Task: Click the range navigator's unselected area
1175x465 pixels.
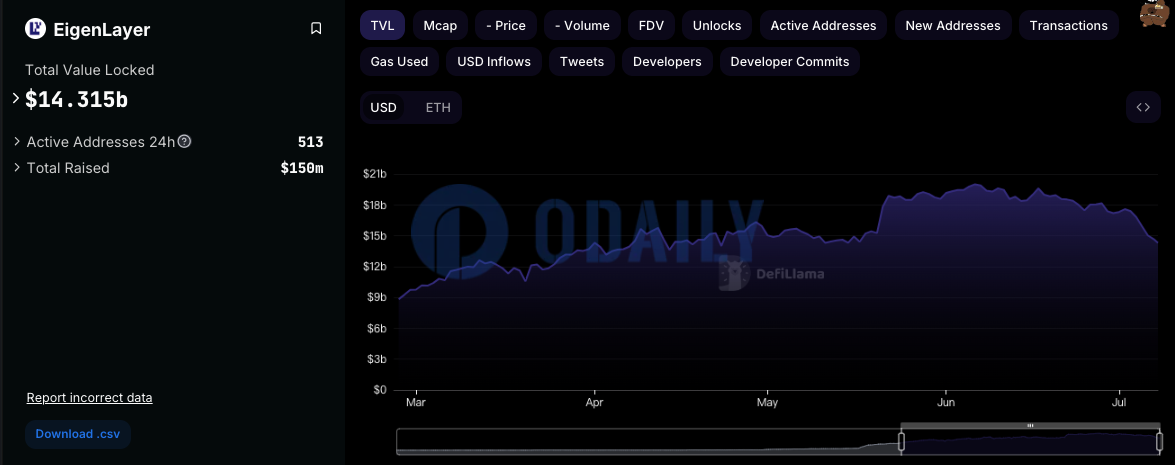Action: pos(648,442)
